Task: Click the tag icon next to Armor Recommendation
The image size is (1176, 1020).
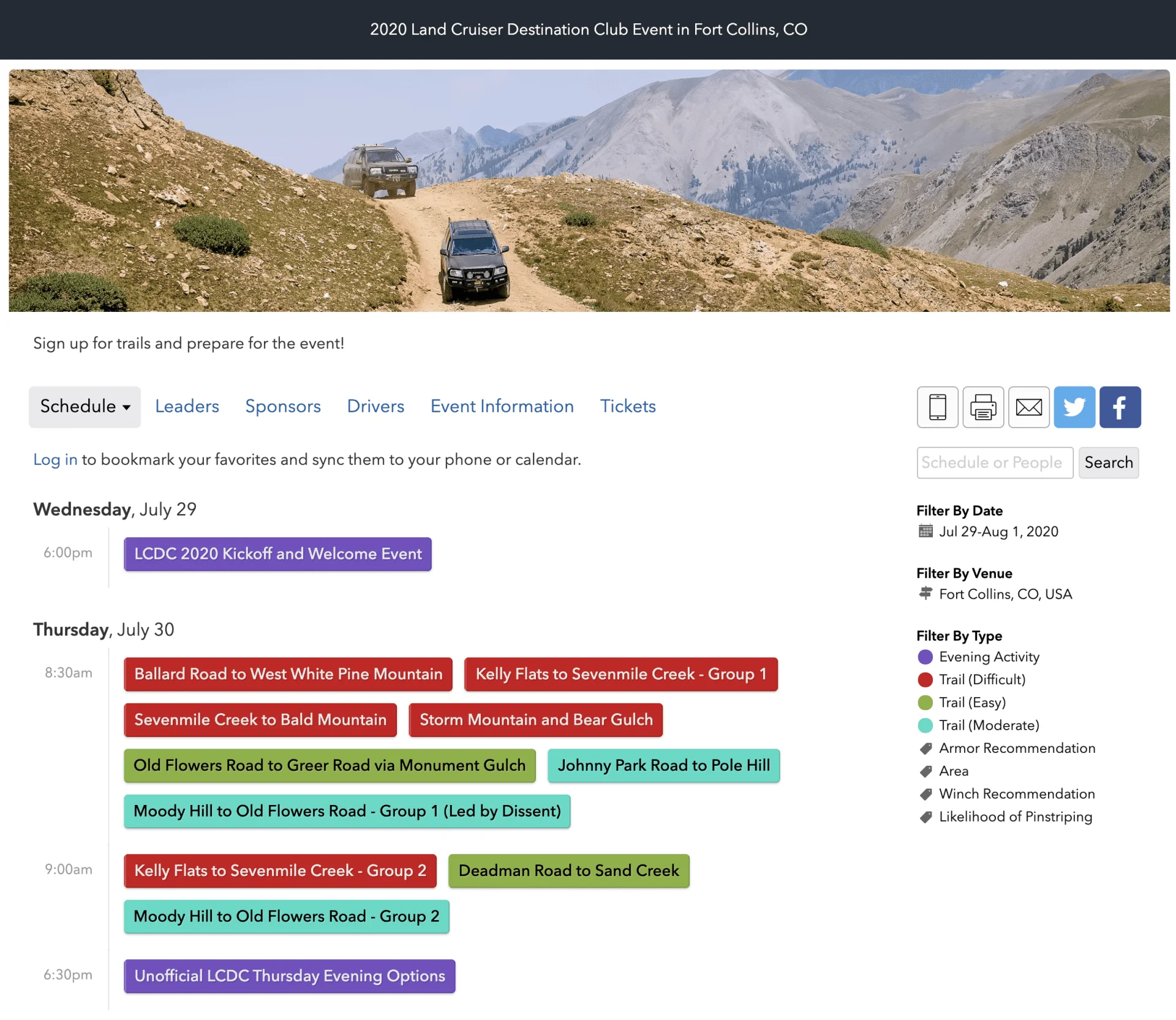Action: (x=925, y=749)
